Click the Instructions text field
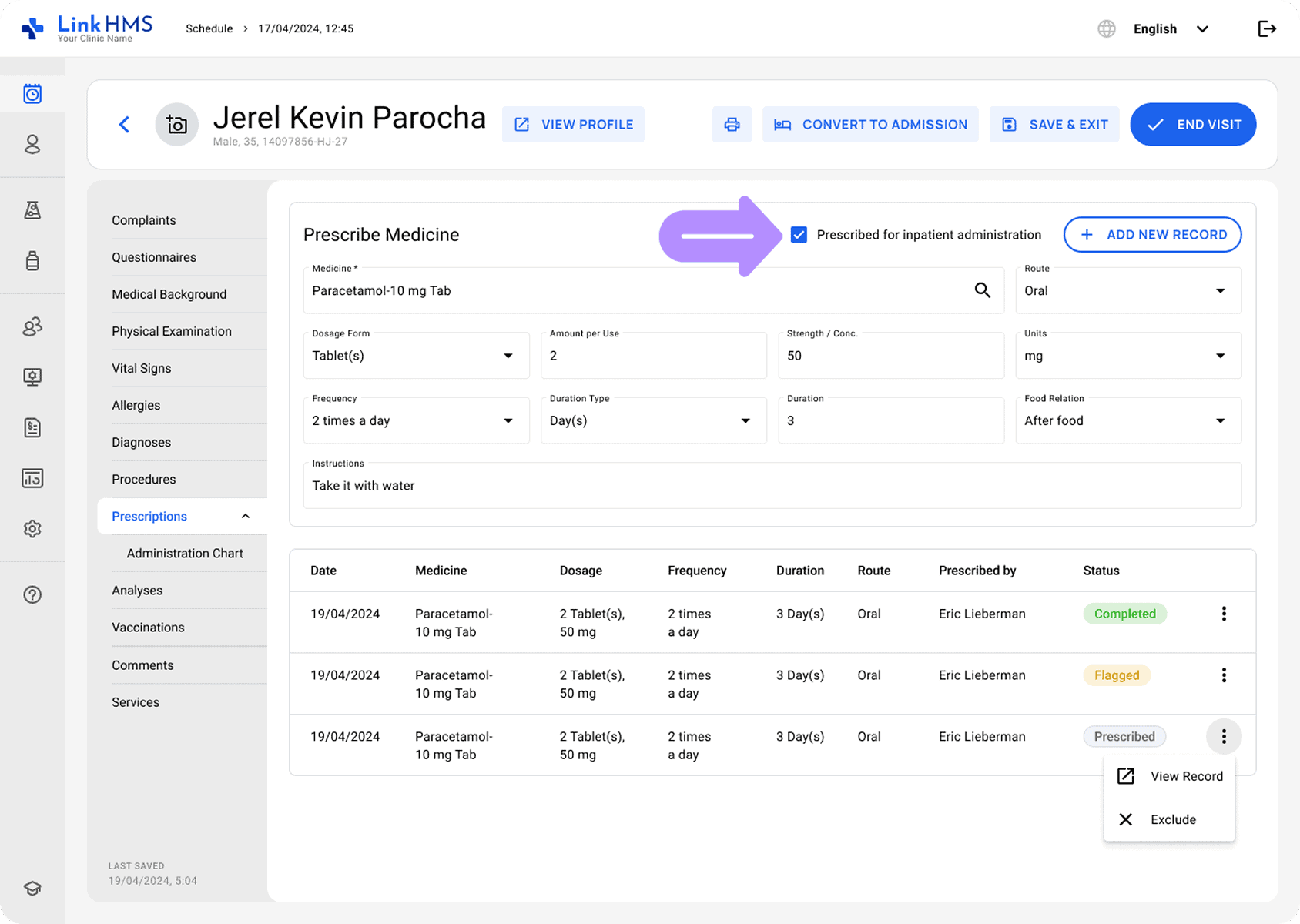Viewport: 1300px width, 924px height. (772, 486)
